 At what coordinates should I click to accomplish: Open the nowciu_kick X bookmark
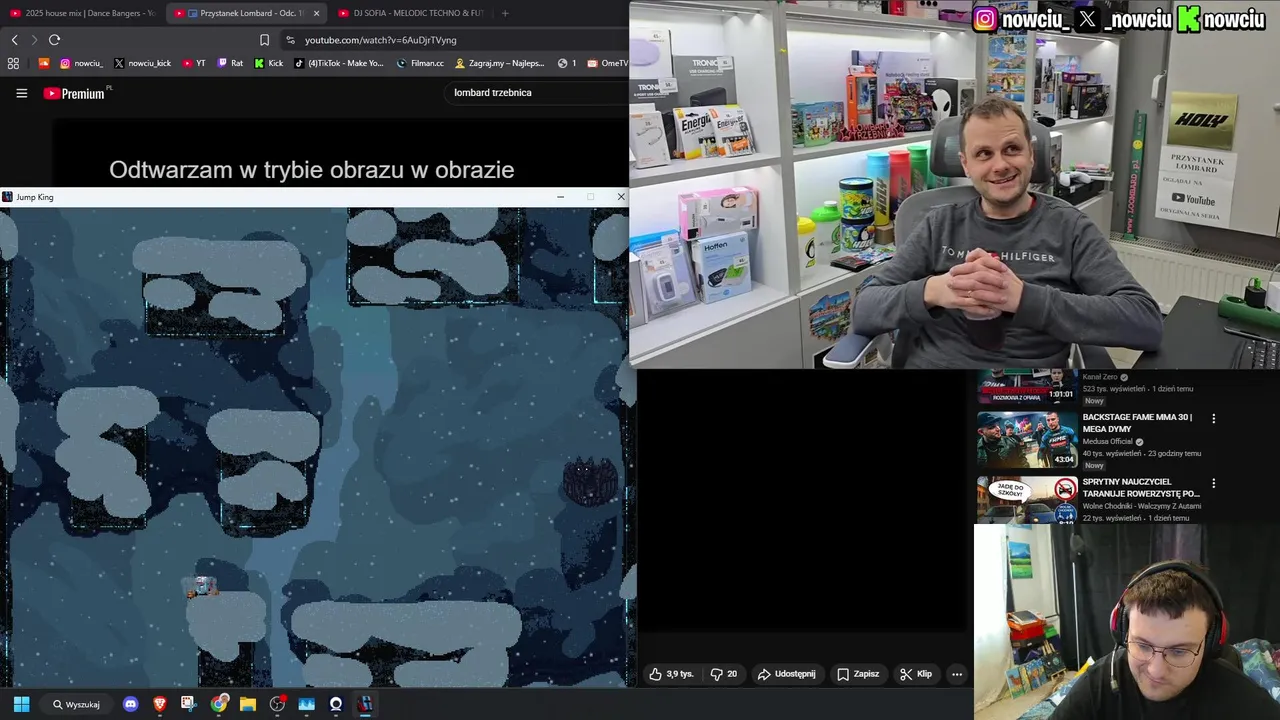[143, 63]
